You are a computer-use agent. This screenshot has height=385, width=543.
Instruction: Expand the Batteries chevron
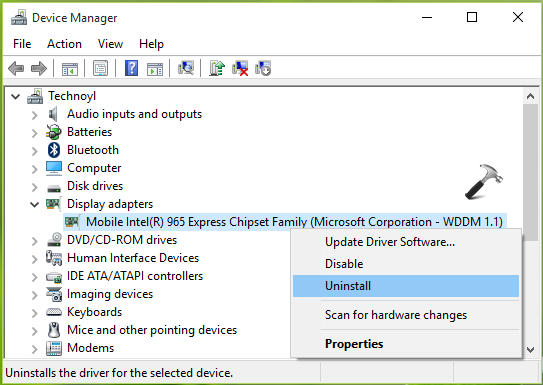coord(34,133)
